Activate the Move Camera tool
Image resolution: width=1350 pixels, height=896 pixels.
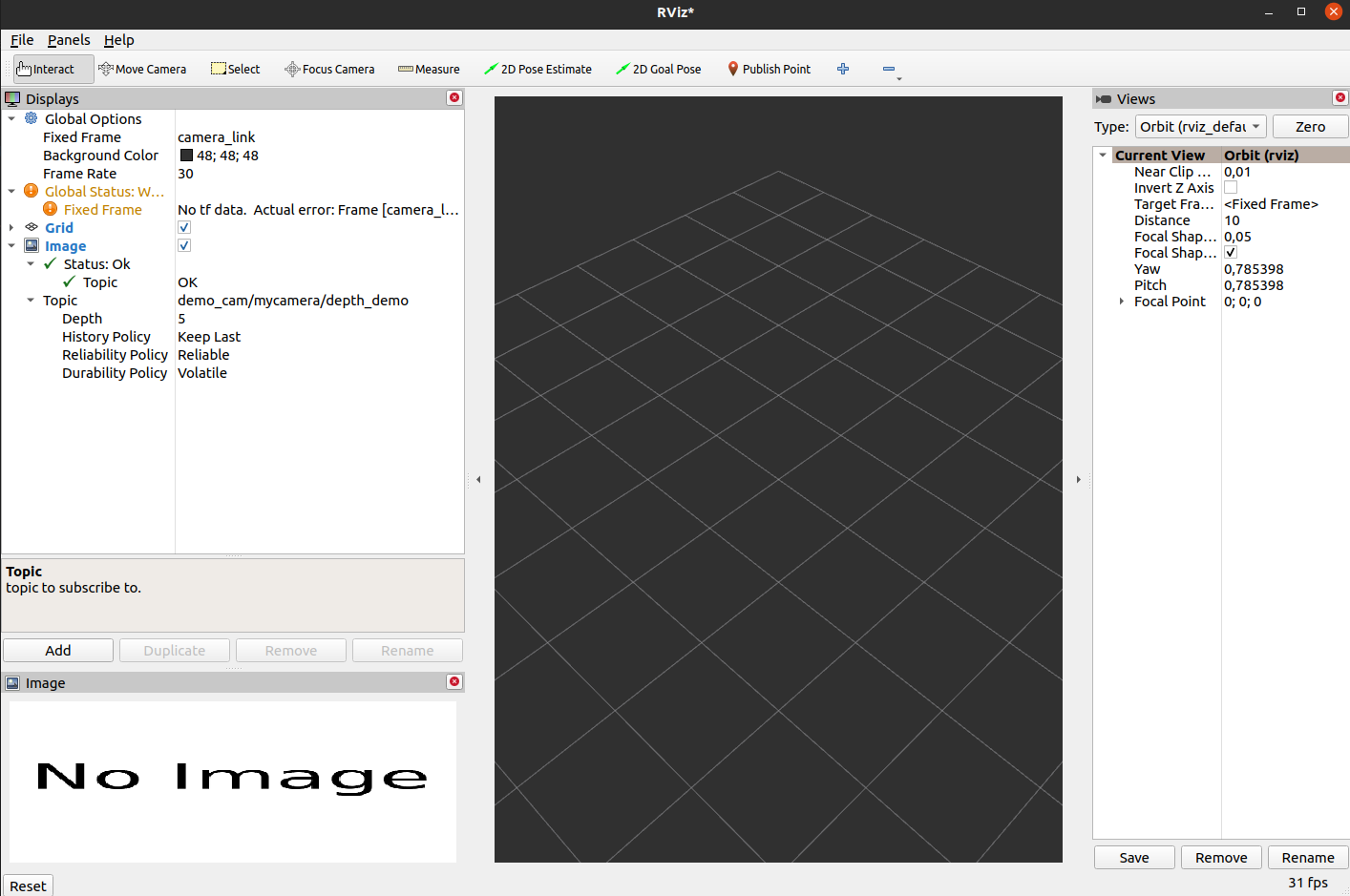[142, 69]
